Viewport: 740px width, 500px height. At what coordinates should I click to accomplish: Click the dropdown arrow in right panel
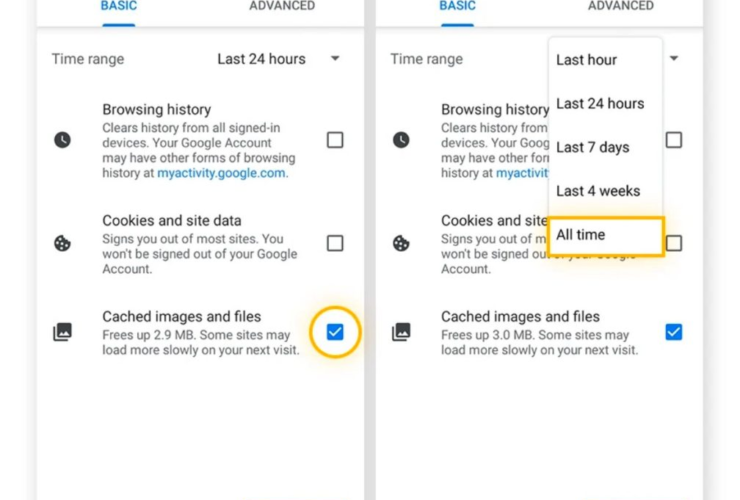[x=674, y=59]
